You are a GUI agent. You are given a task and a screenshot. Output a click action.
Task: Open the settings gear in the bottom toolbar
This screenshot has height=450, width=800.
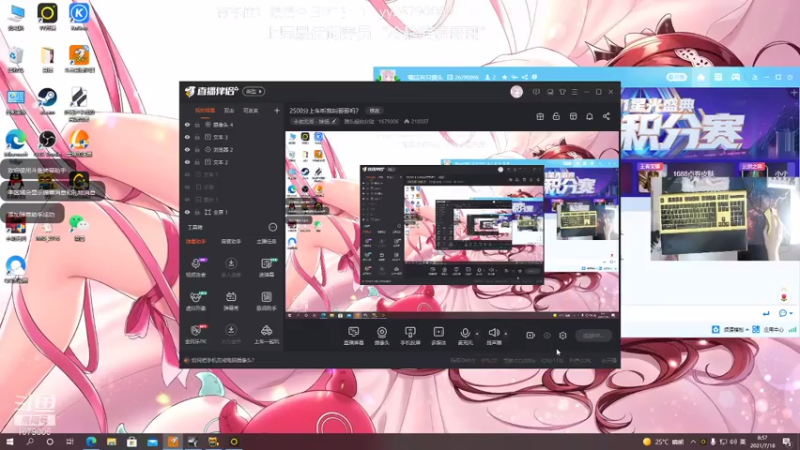(x=563, y=335)
